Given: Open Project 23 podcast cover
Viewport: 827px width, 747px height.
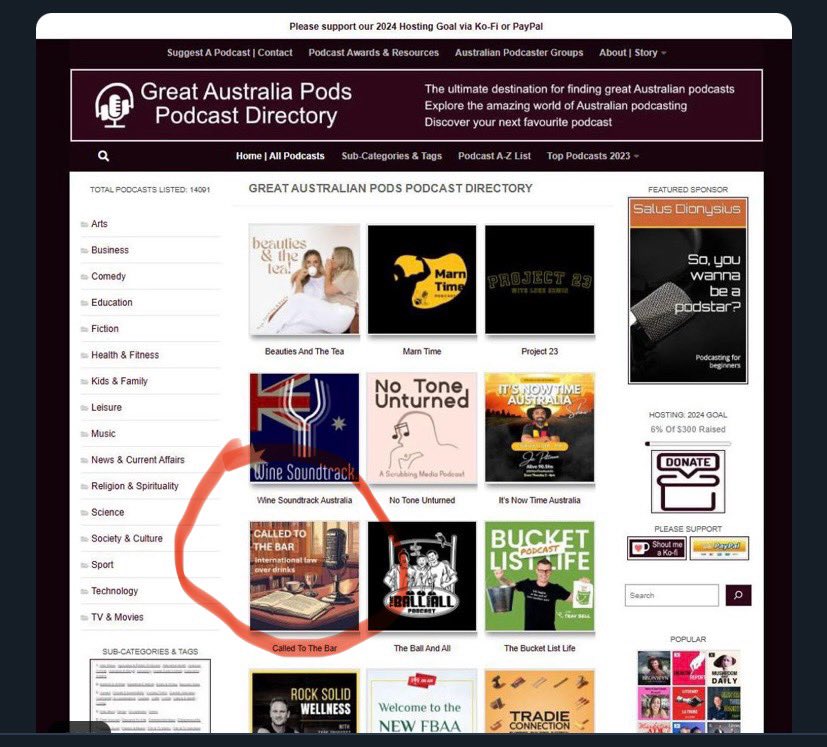Looking at the screenshot, I should click(x=540, y=279).
